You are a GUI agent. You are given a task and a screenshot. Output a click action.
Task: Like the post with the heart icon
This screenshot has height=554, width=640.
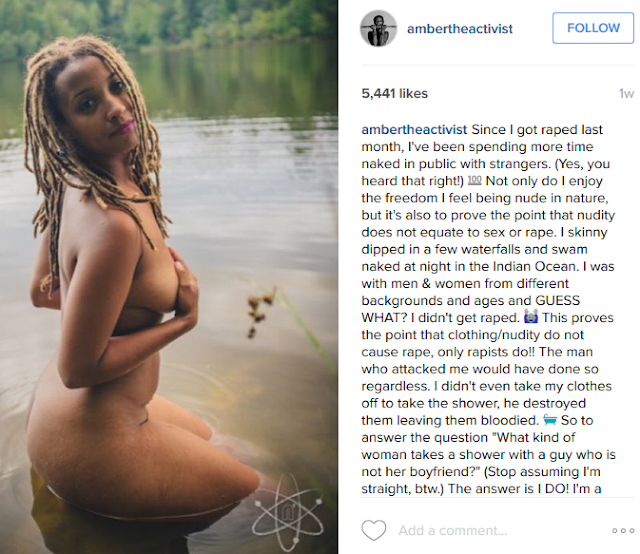point(373,530)
